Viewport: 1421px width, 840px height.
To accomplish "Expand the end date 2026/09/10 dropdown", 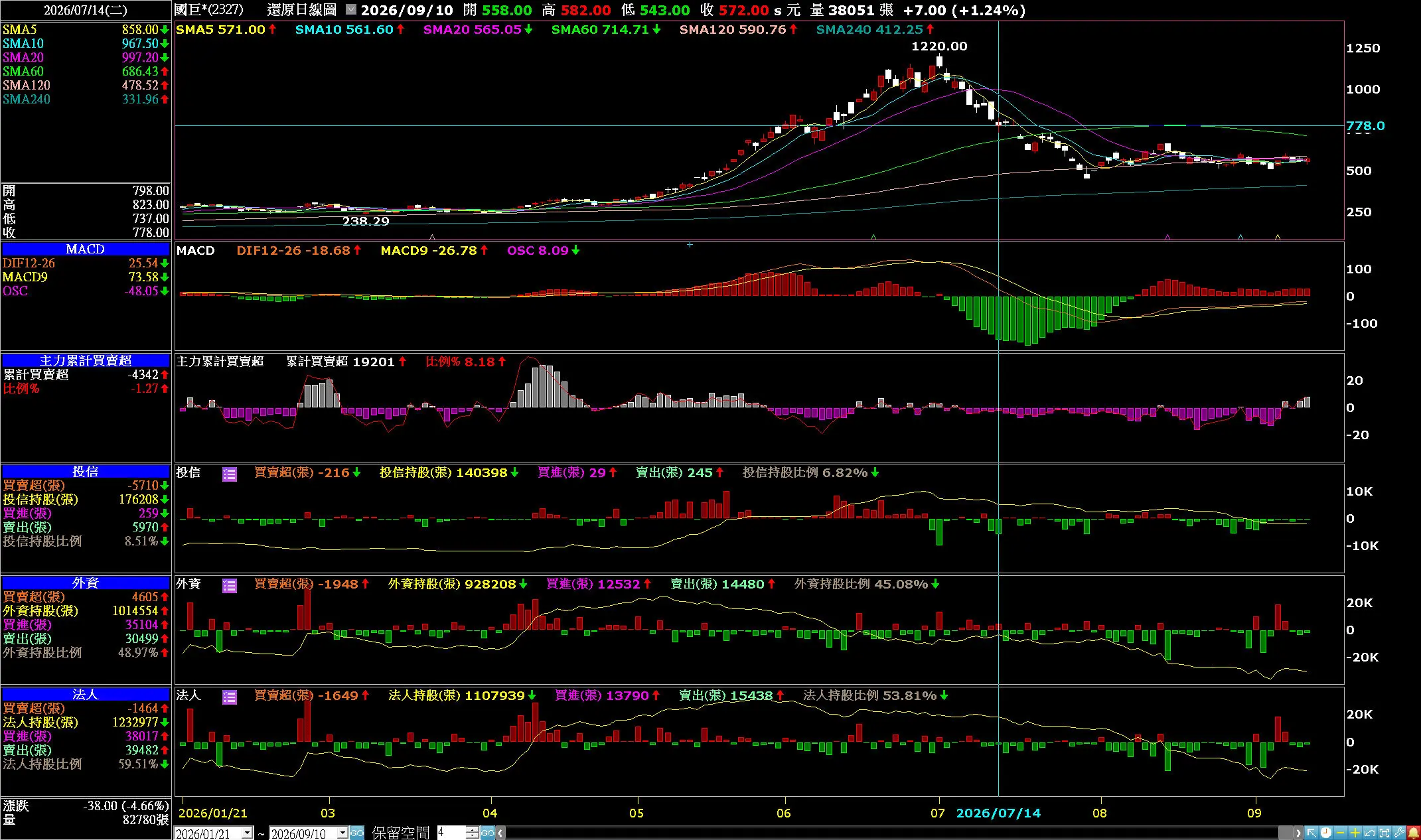I will 342,833.
